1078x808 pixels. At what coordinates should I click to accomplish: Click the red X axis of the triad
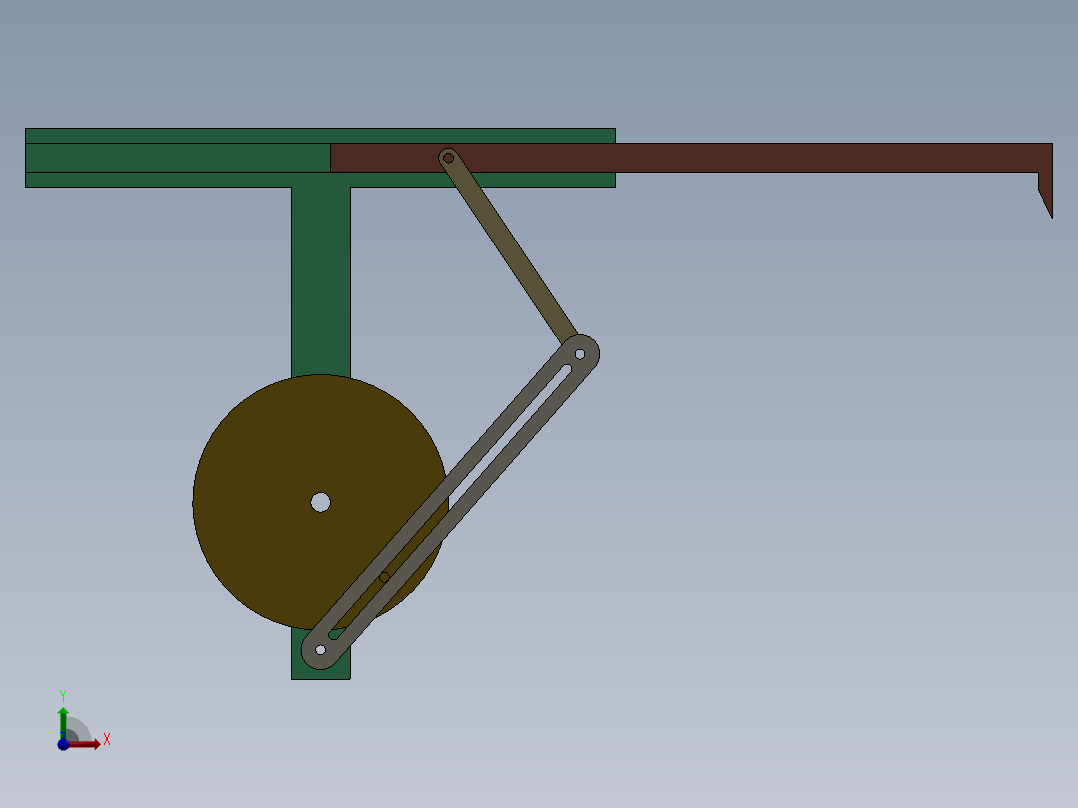(x=86, y=744)
